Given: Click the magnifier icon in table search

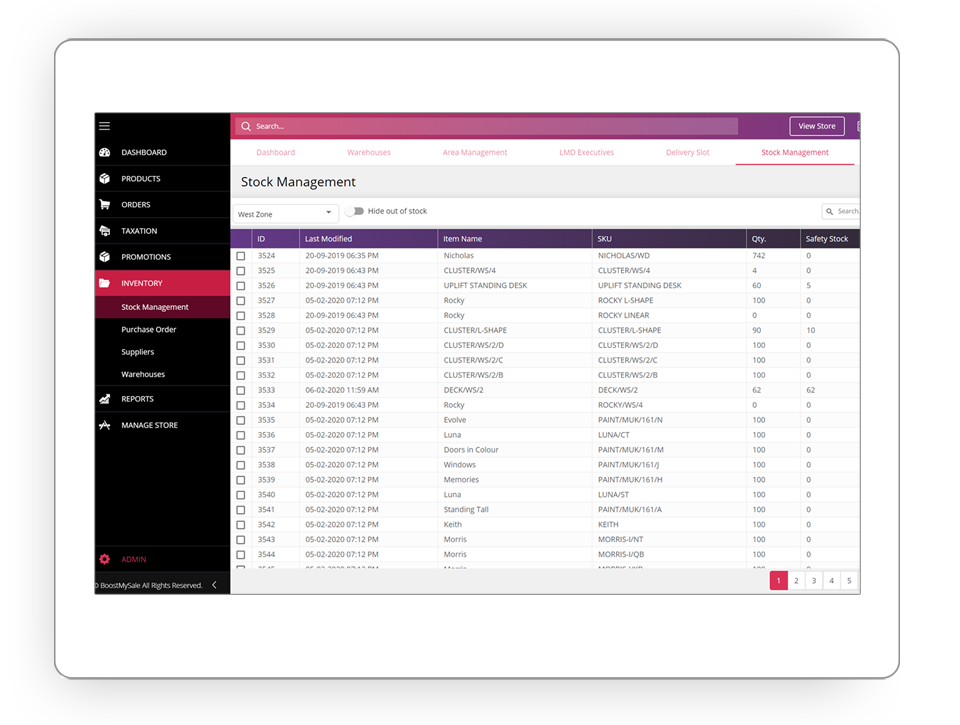Looking at the screenshot, I should point(830,211).
